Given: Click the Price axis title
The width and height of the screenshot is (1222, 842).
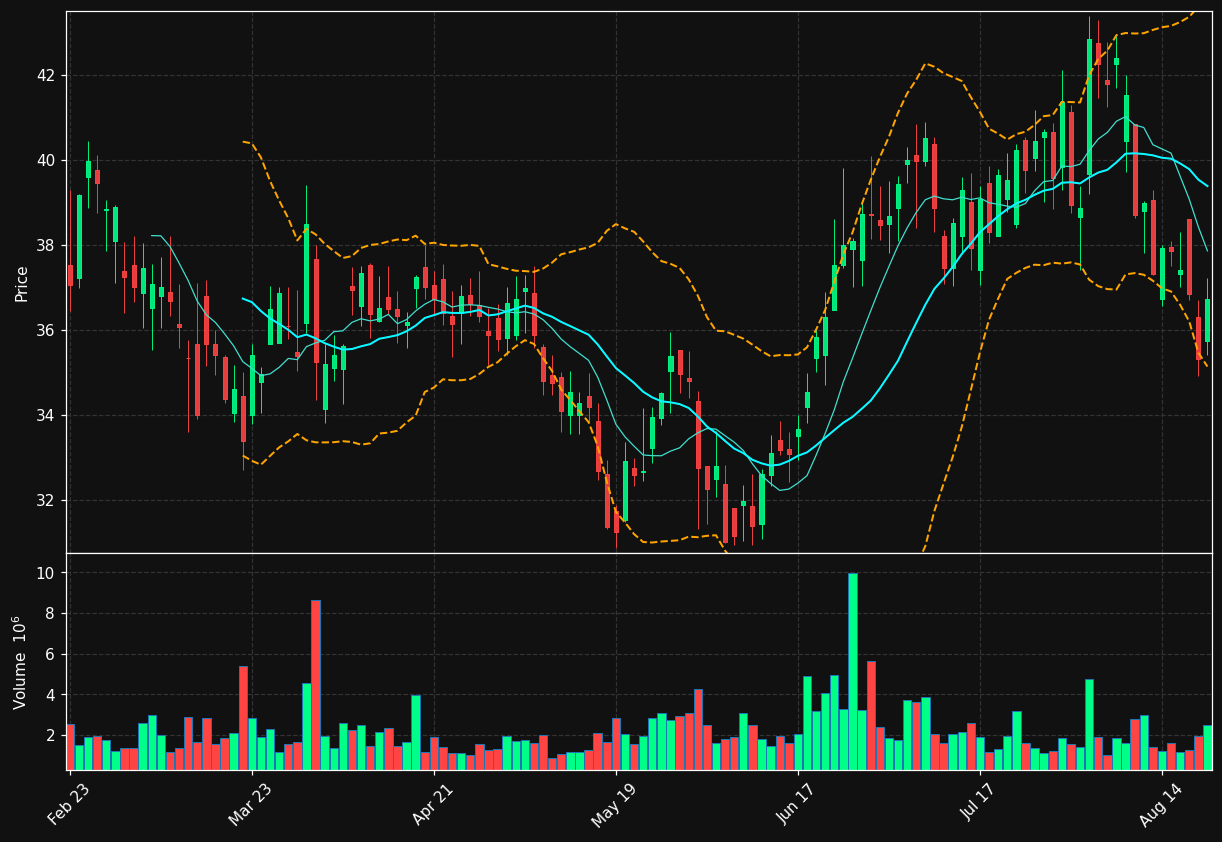Looking at the screenshot, I should click(22, 283).
